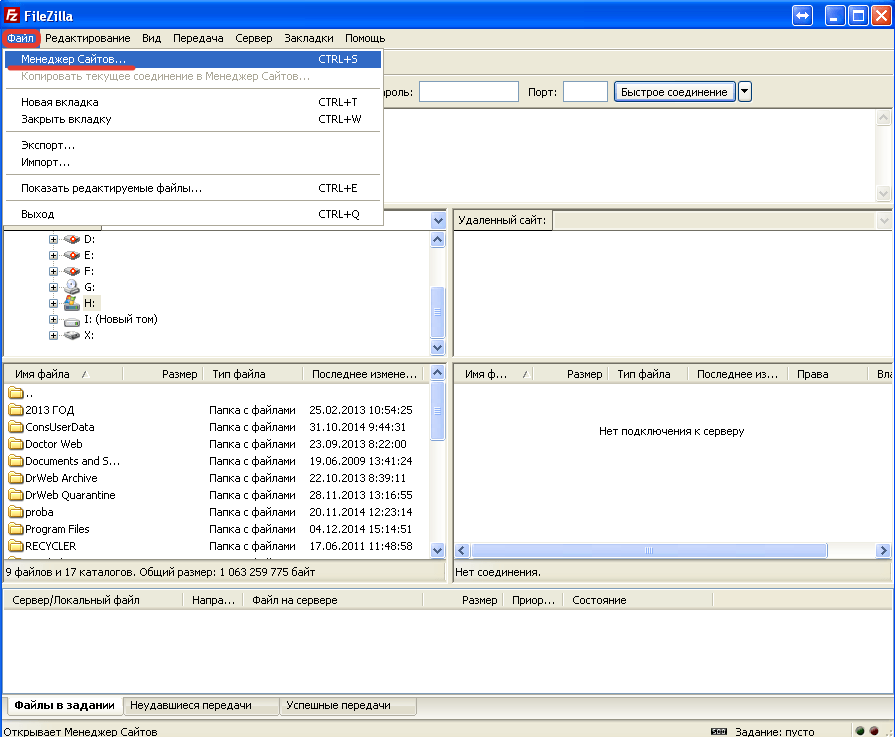The width and height of the screenshot is (895, 737).
Task: Select the RECYCLER folder icon
Action: pos(16,546)
